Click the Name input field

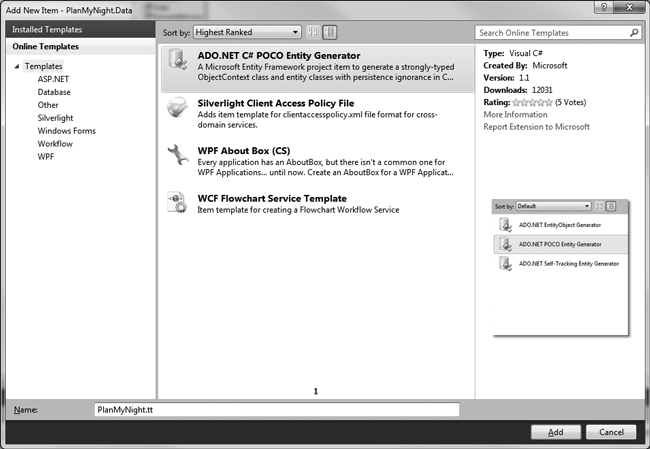point(276,410)
